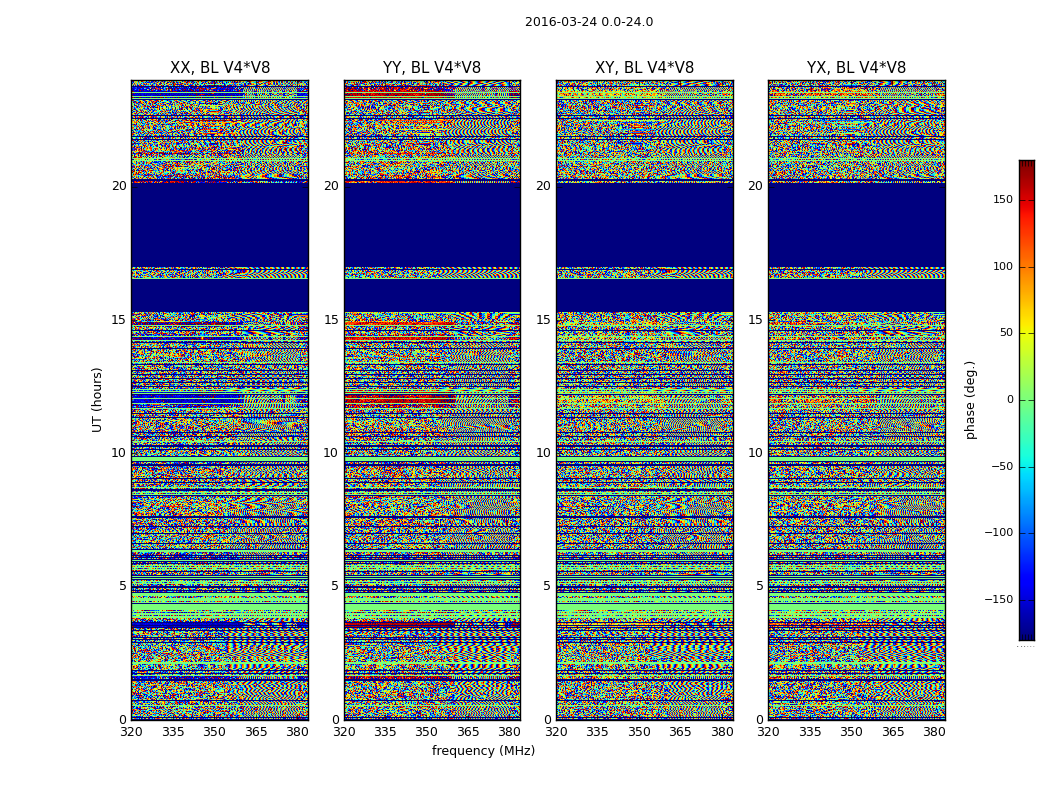This screenshot has height=800, width=1050.
Task: Click the '380' x-tick label under the XX plot
Action: pyautogui.click(x=297, y=732)
